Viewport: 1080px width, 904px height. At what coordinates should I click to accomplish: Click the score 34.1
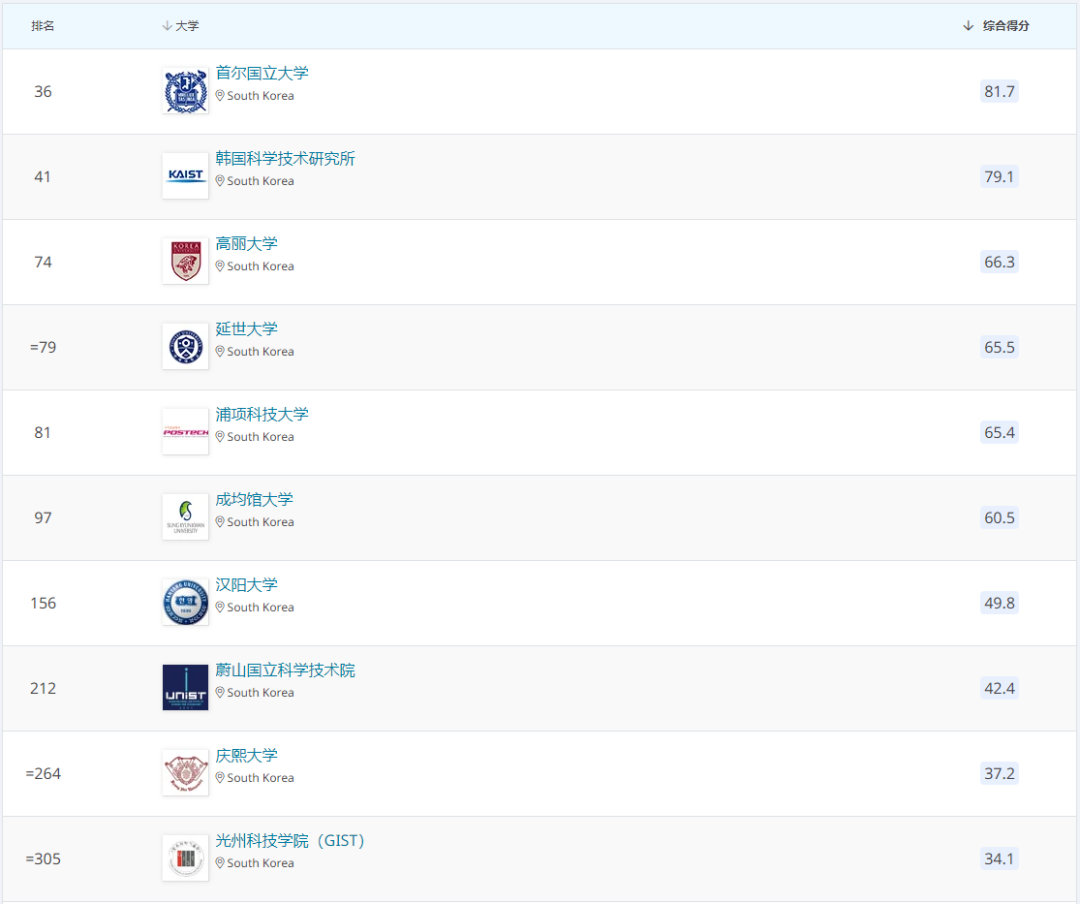tap(999, 859)
